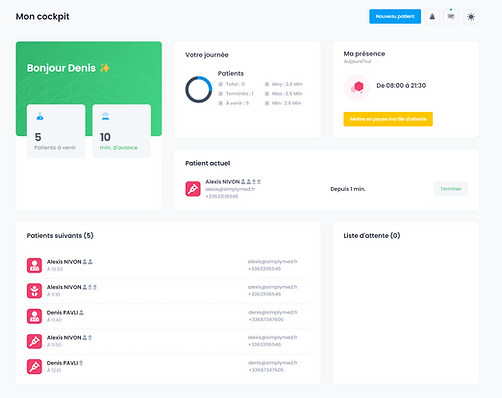Click the 10 min. d'avance card

(122, 131)
